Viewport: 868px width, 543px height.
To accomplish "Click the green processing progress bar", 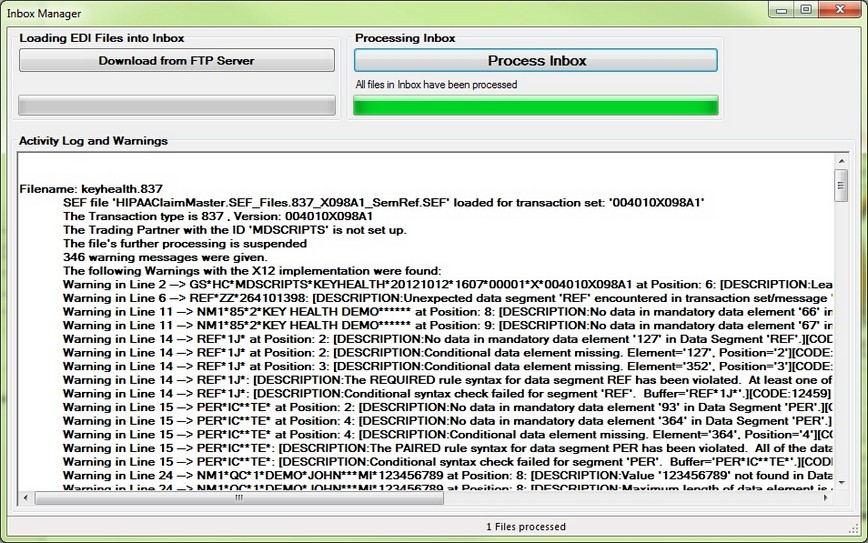I will [x=535, y=105].
